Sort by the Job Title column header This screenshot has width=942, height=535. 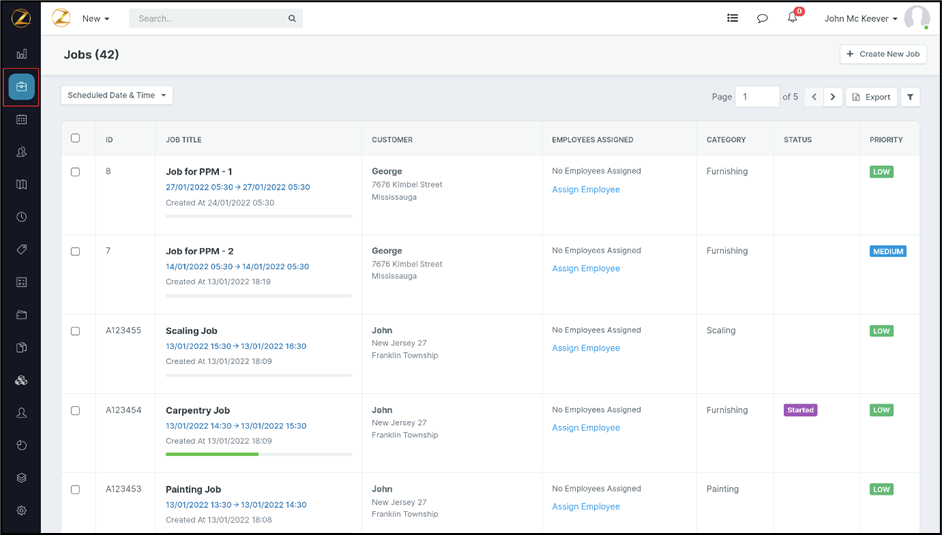[x=184, y=140]
